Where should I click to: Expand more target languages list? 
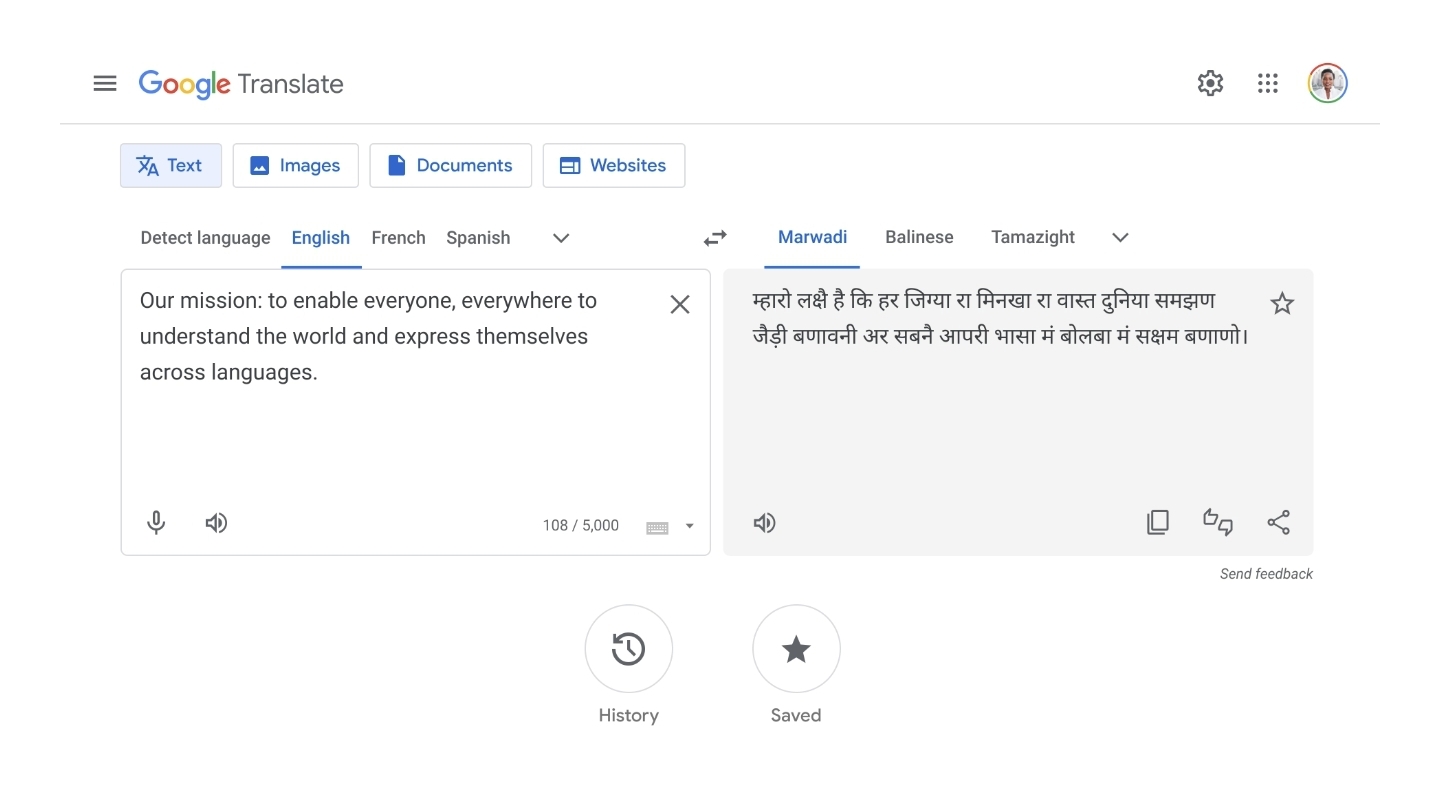coord(1120,237)
